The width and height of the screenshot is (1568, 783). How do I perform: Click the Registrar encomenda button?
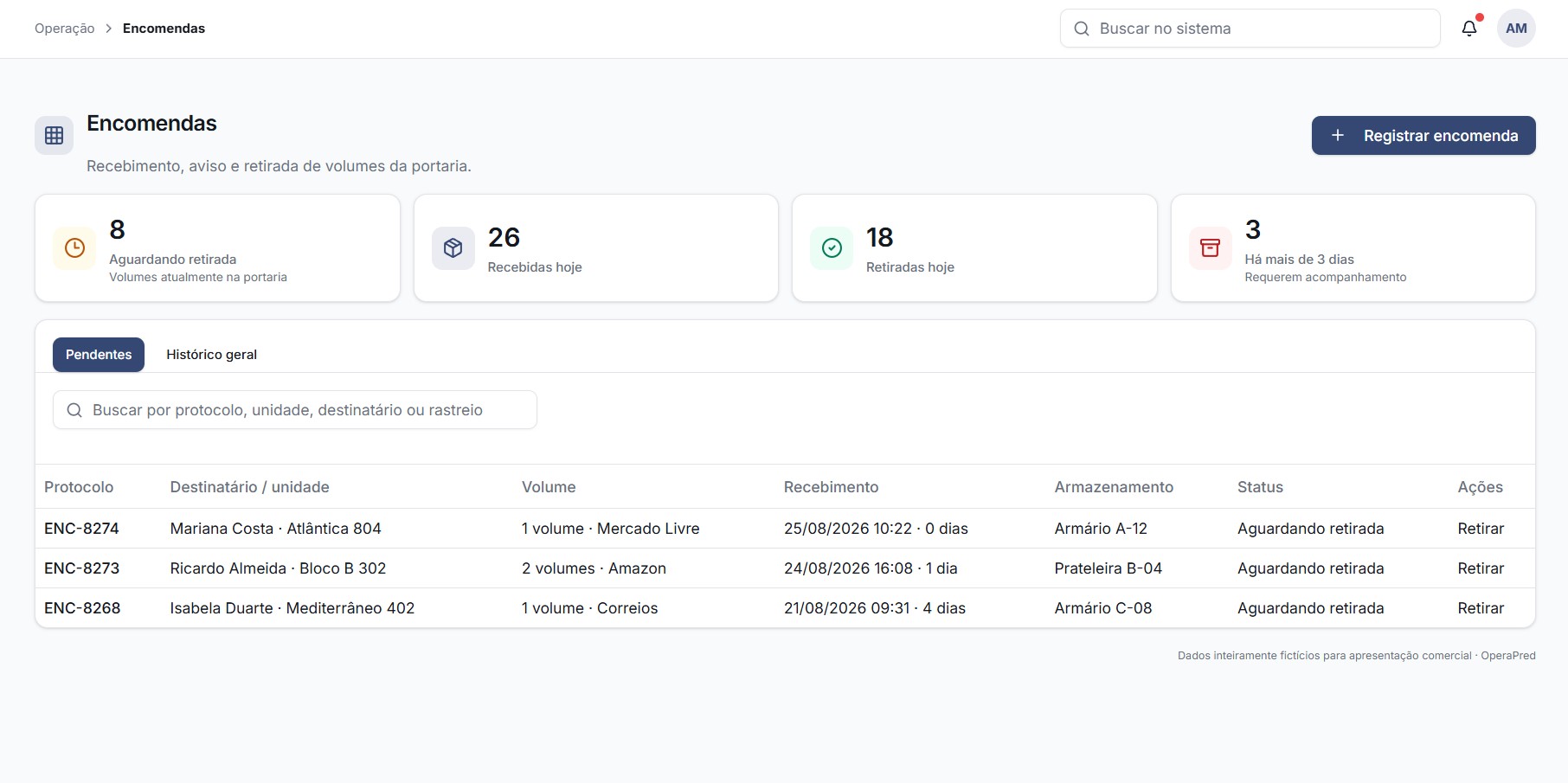click(x=1423, y=136)
